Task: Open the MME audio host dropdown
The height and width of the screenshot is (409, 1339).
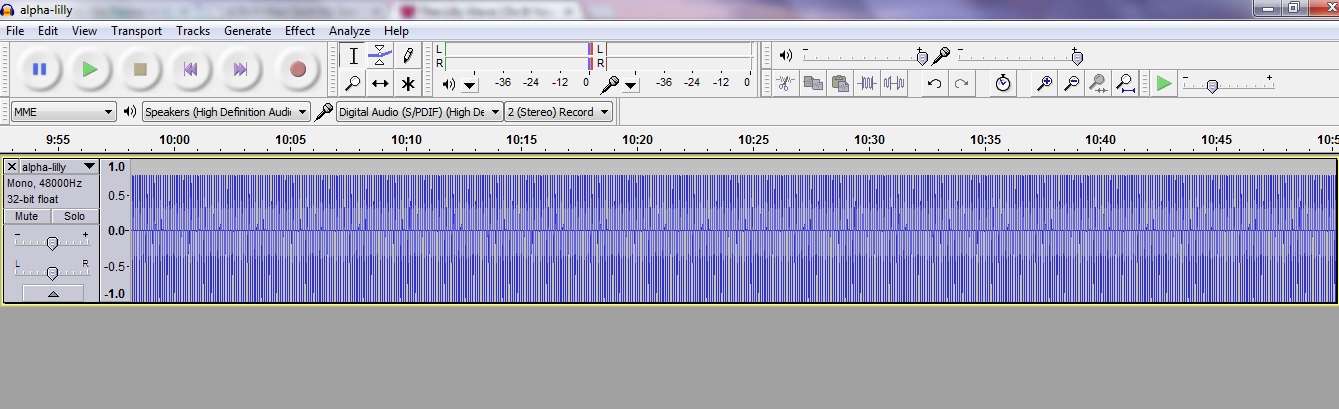Action: point(64,112)
